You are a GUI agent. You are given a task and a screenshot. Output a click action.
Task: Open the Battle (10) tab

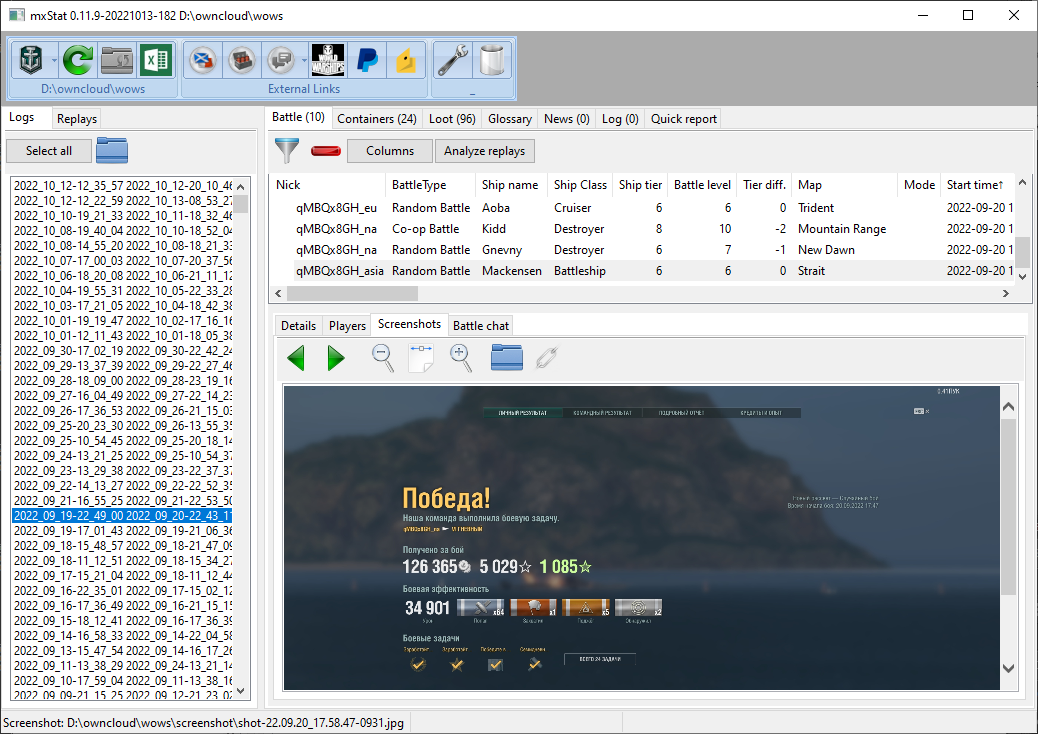tap(299, 117)
